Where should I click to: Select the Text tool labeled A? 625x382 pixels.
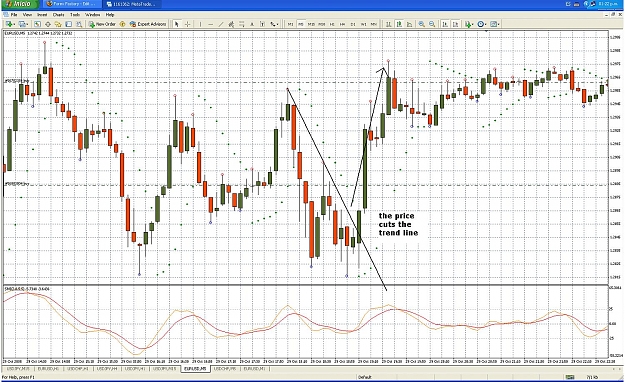tap(252, 24)
